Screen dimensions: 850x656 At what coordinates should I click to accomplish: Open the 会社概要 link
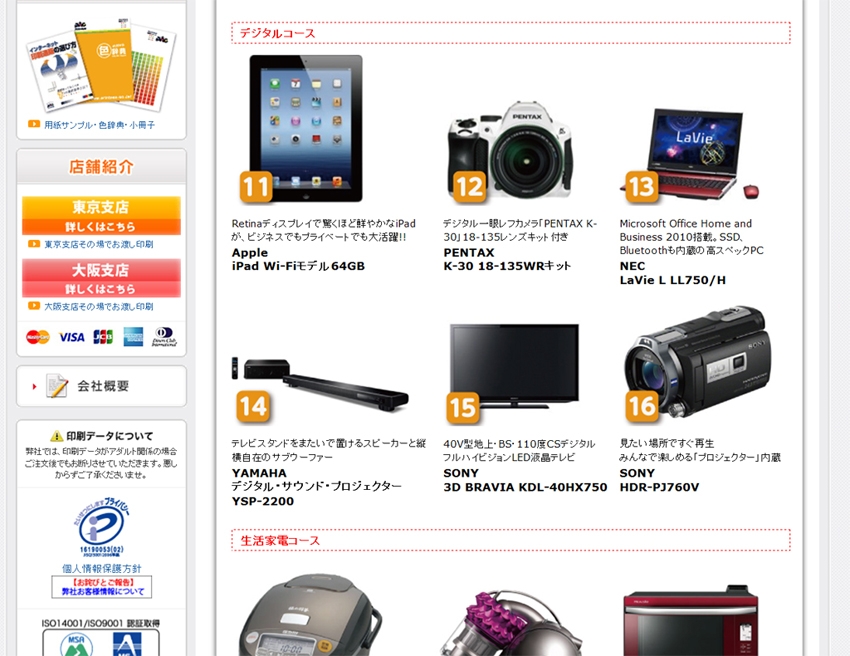101,386
